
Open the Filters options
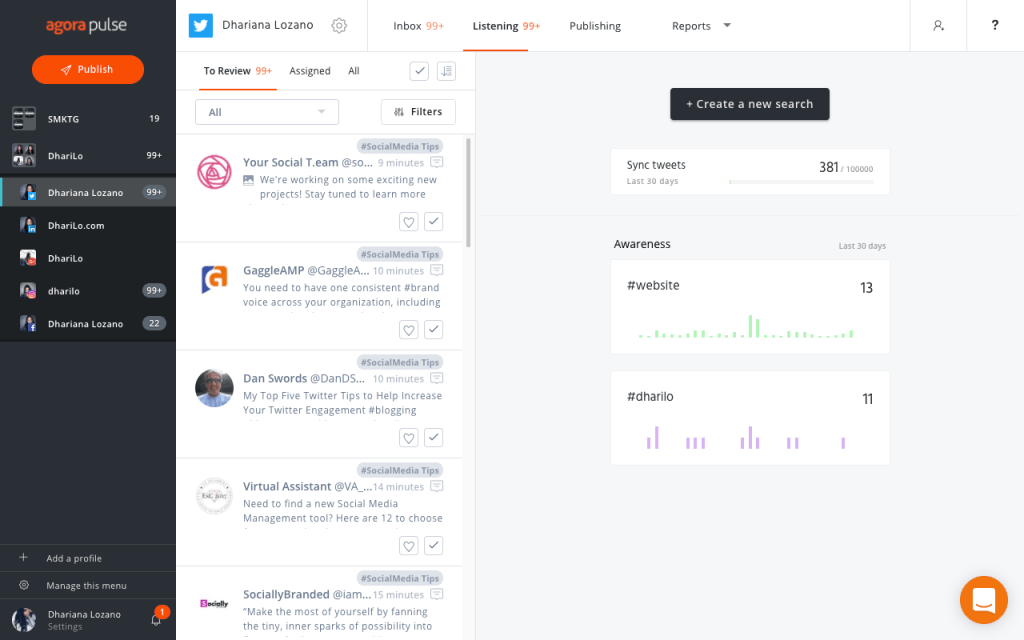pos(418,112)
